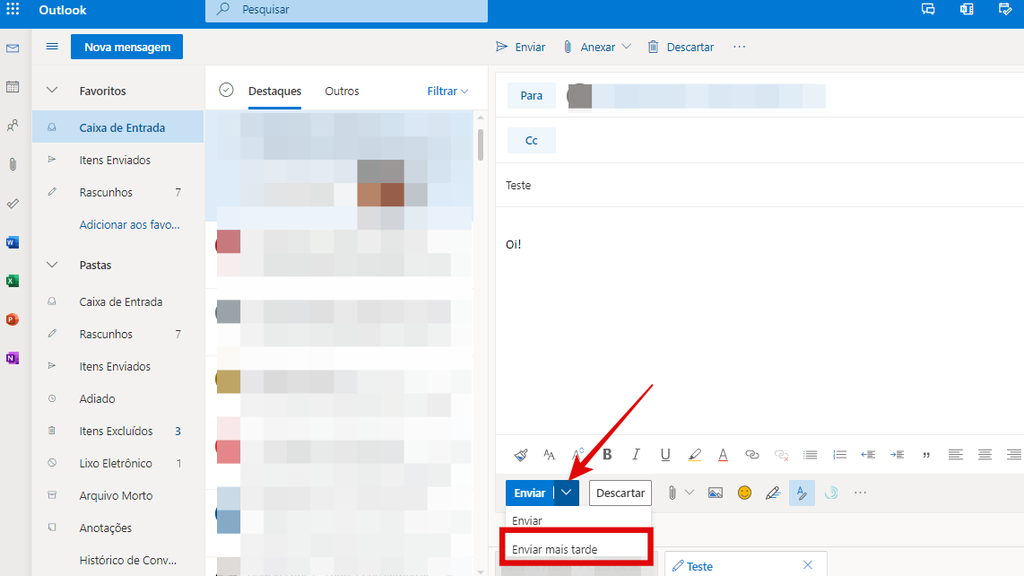Discard the current draft with Descartar
1024x576 pixels.
click(x=620, y=492)
